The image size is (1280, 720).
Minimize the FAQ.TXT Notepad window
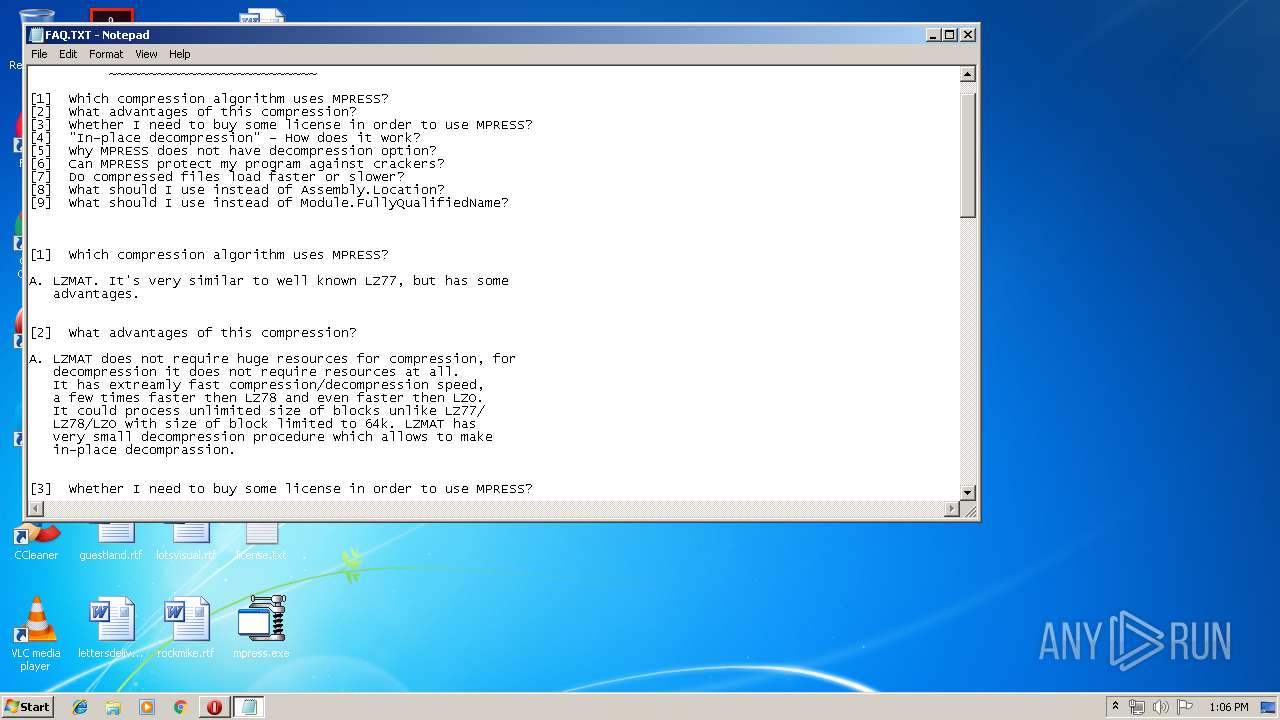(933, 34)
